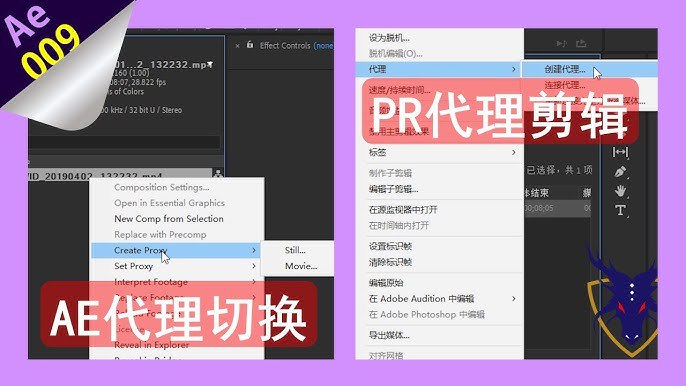686x386 pixels.
Task: Close the Effect Controls panel with its x
Action: coord(237,46)
